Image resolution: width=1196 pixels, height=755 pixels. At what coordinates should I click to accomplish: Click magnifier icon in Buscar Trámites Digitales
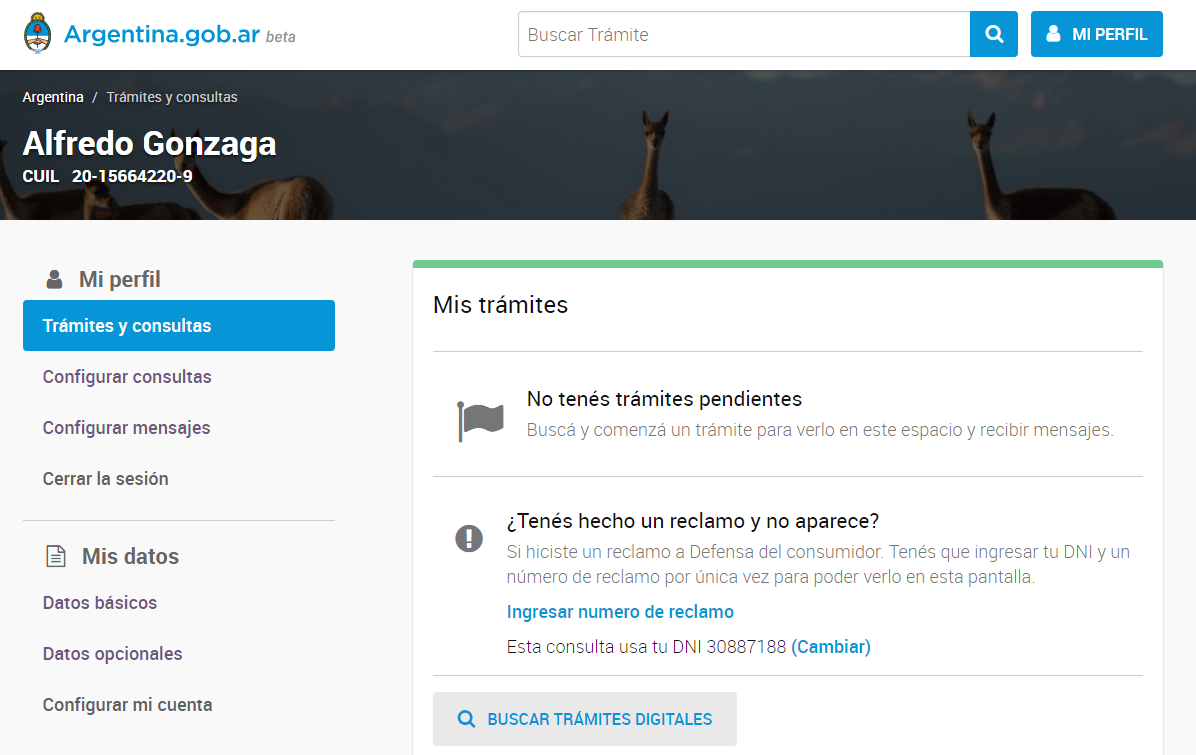coord(466,719)
